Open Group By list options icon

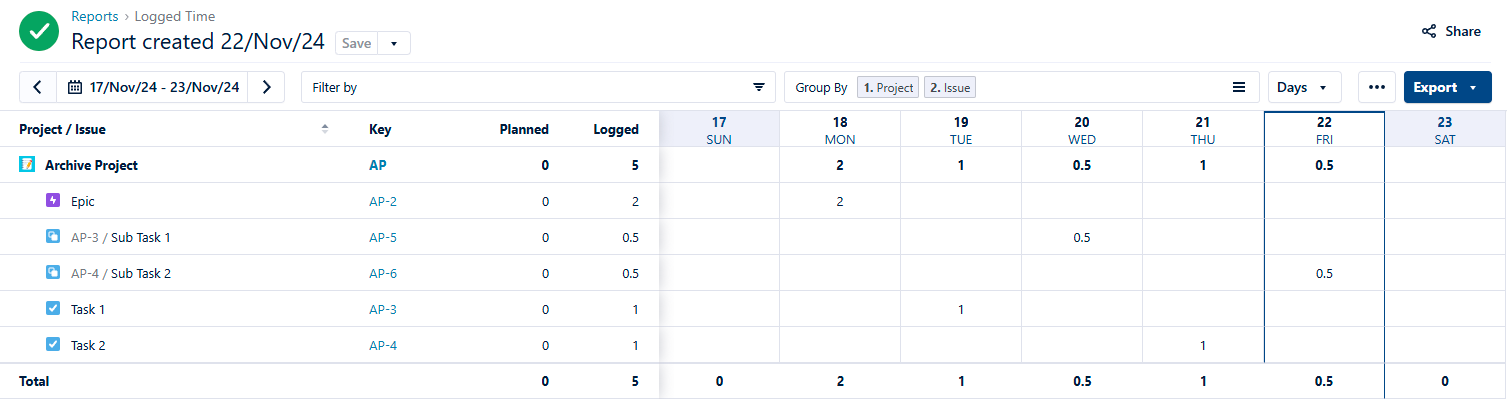point(1238,87)
